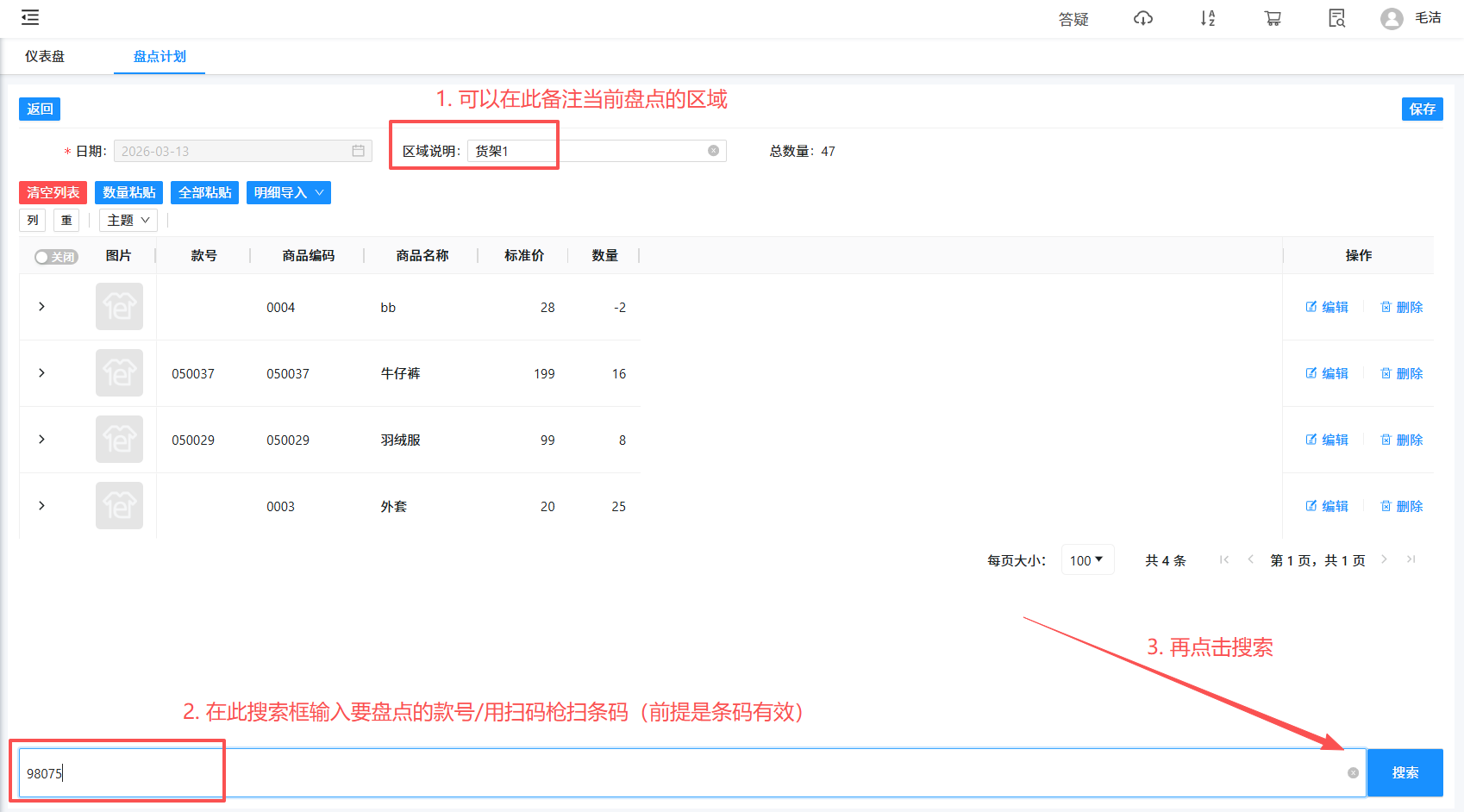Click the calendar icon in date field
The width and height of the screenshot is (1464, 812).
point(358,151)
